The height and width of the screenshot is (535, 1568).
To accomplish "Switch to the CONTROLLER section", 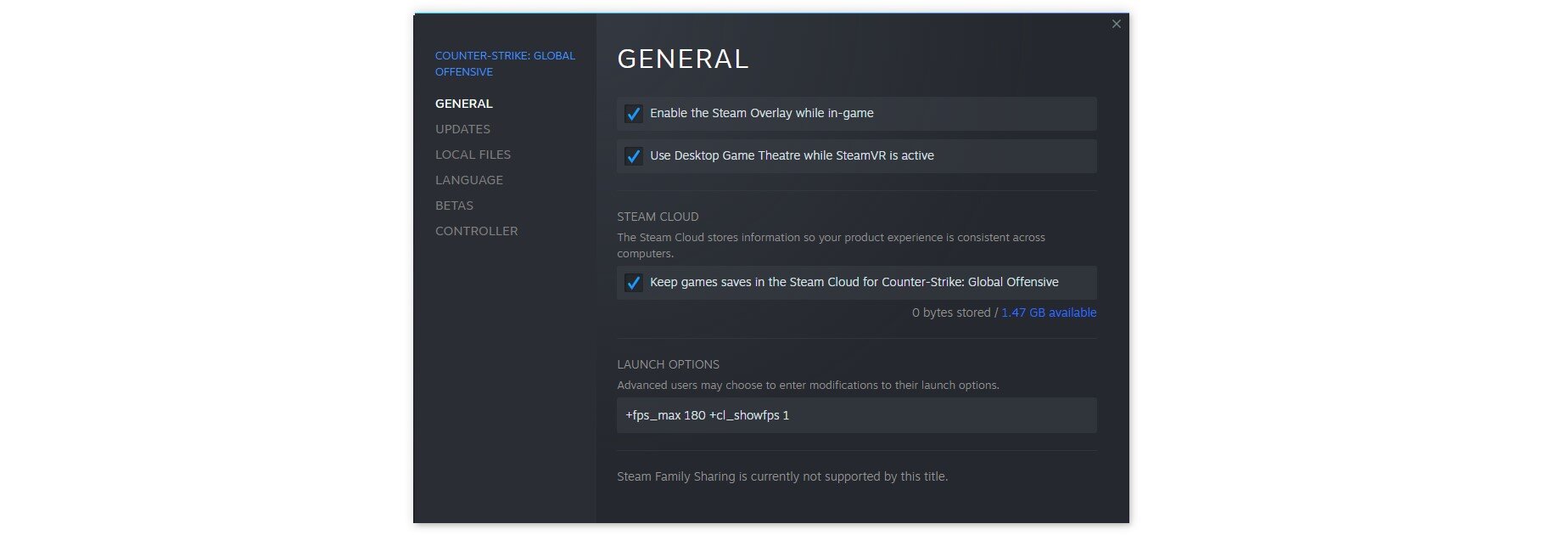I will [476, 231].
